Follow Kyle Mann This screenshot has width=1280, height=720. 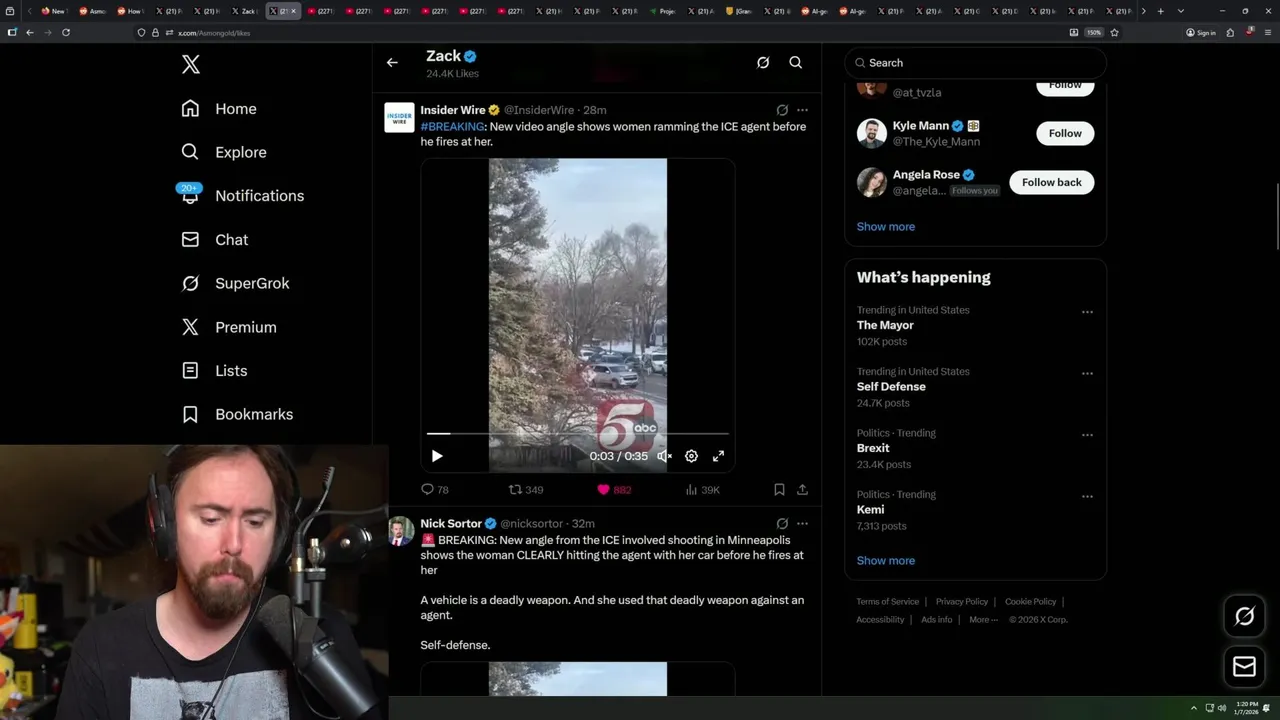pyautogui.click(x=1065, y=133)
